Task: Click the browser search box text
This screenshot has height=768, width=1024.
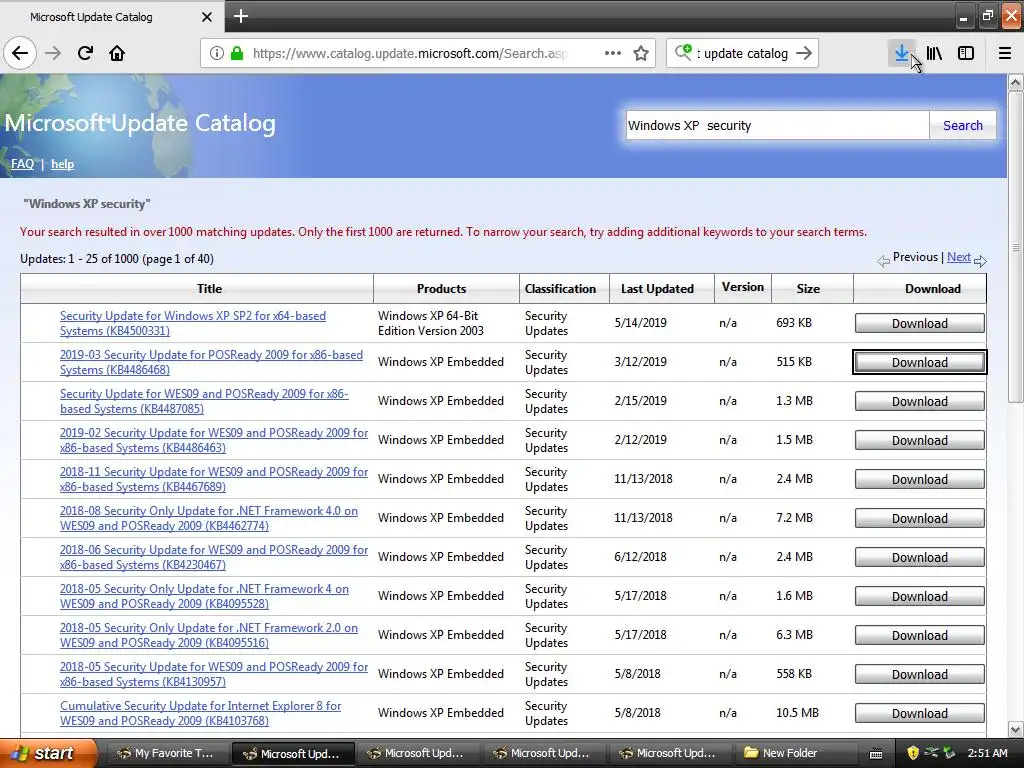Action: tap(743, 53)
